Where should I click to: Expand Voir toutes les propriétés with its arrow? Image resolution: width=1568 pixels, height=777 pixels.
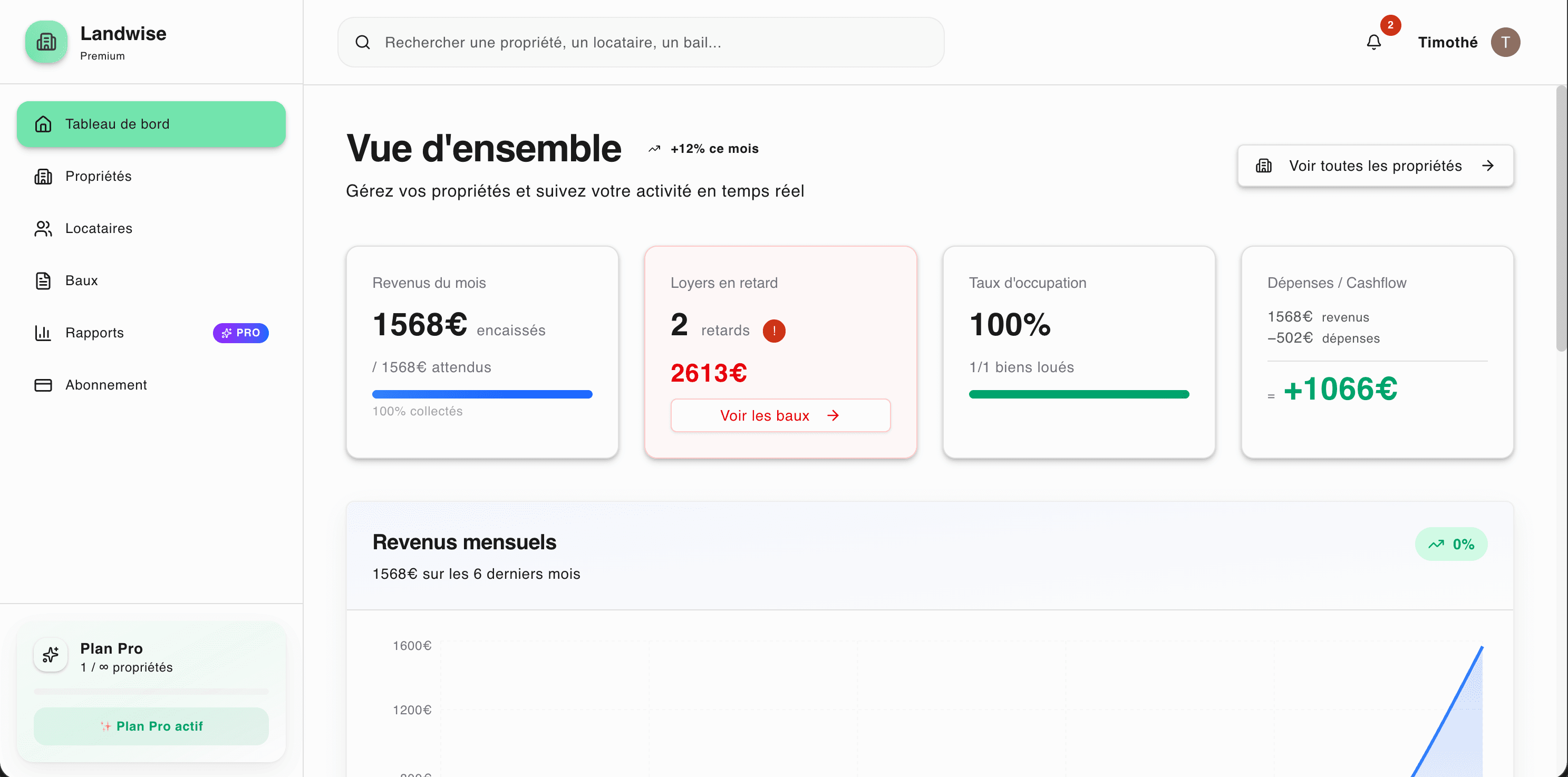(x=1488, y=166)
